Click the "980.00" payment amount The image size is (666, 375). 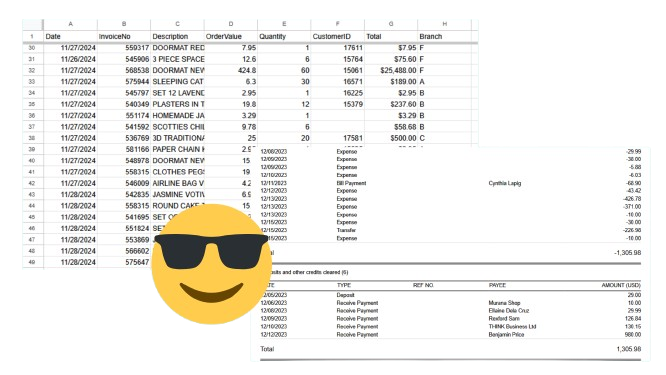[x=633, y=335]
